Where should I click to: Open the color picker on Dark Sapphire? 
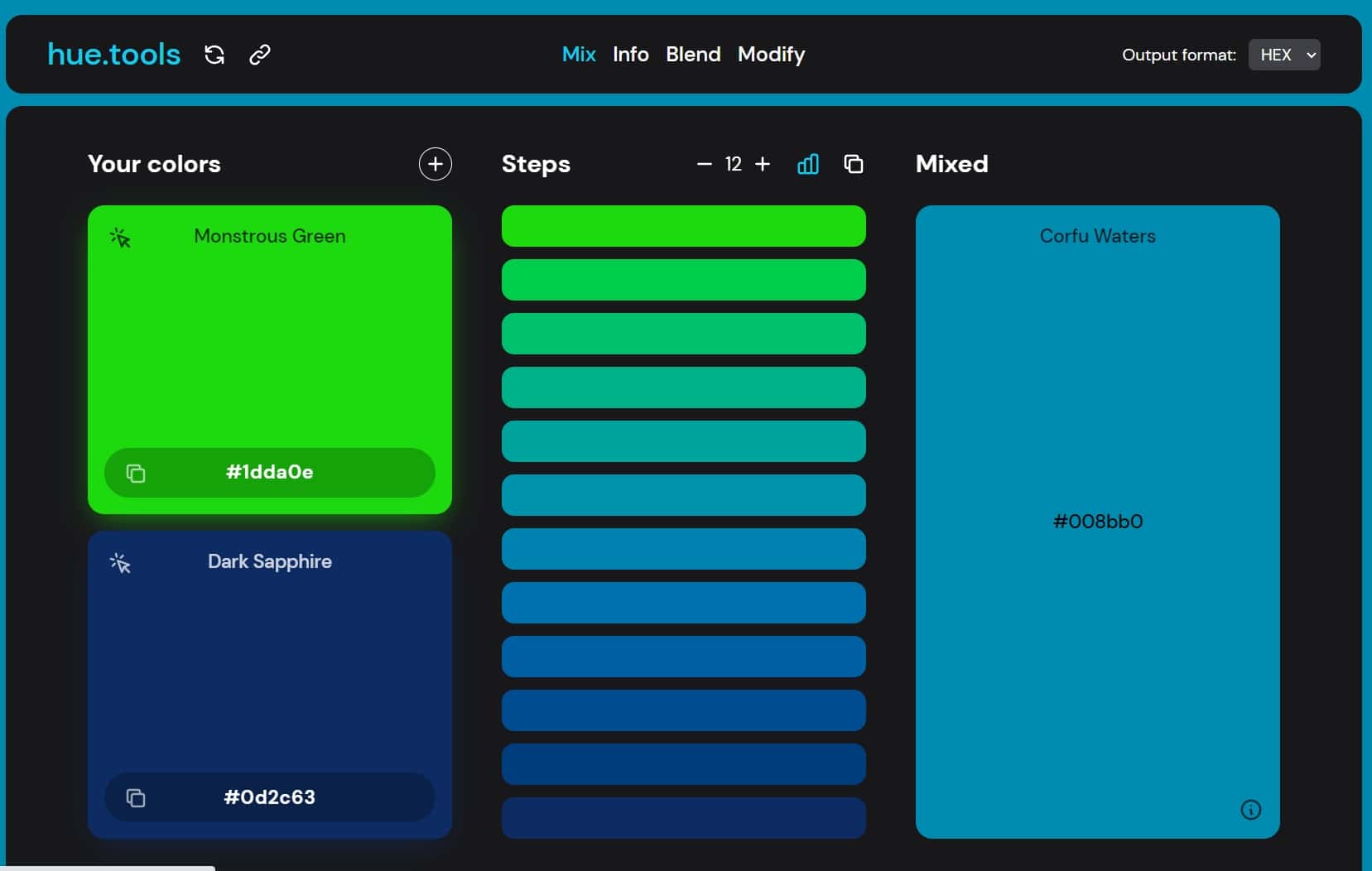pyautogui.click(x=121, y=562)
